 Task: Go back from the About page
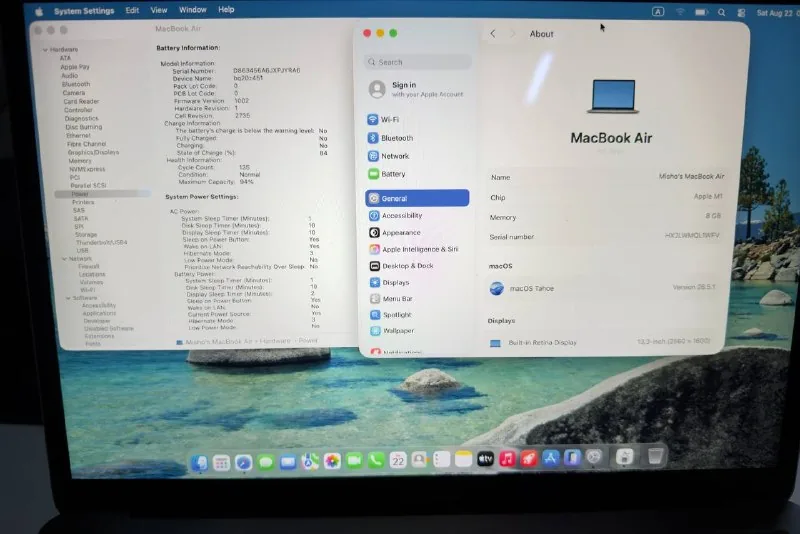(x=493, y=34)
